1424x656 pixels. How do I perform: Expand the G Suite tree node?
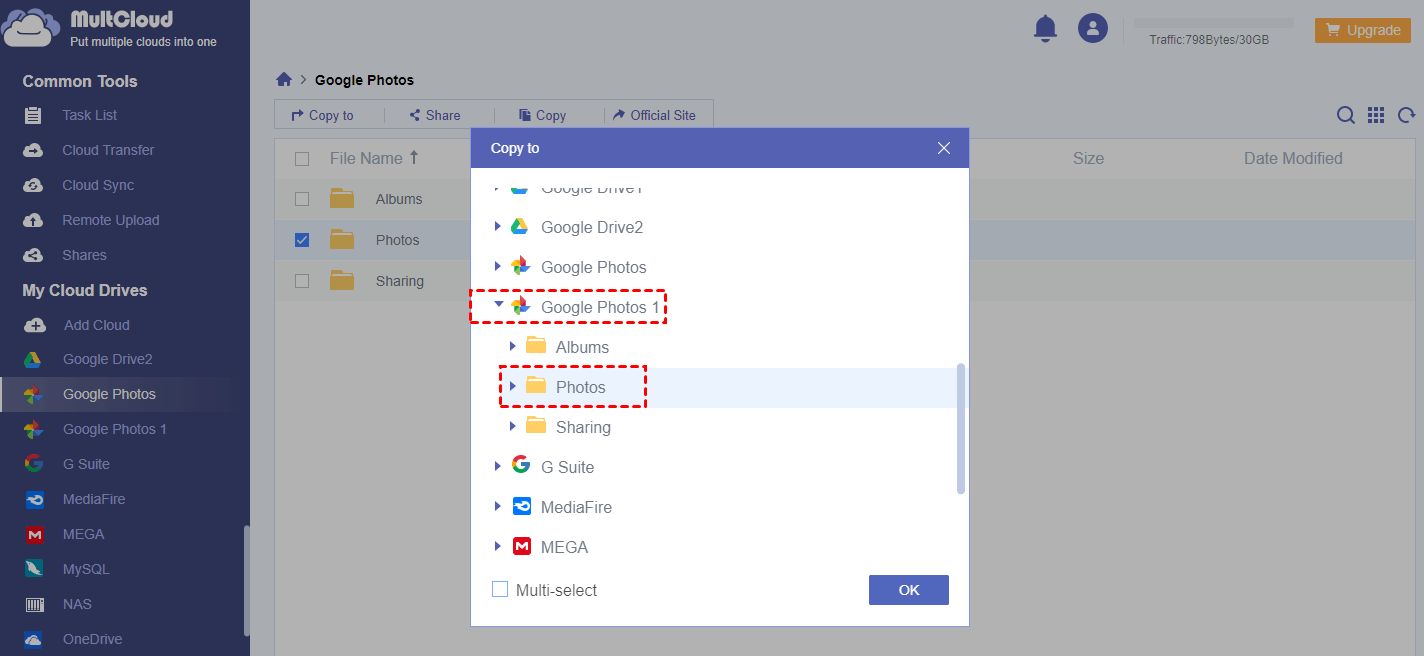[x=498, y=467]
